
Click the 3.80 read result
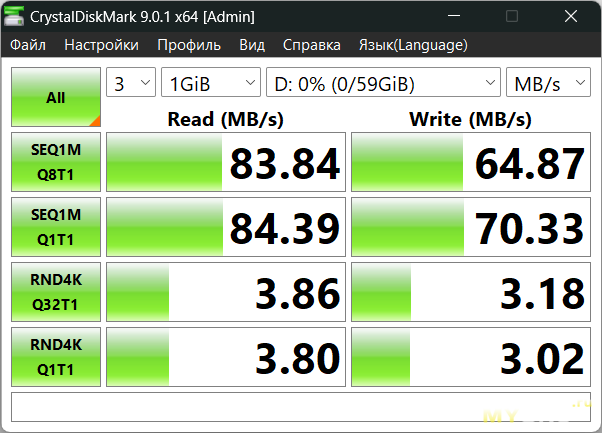point(226,357)
